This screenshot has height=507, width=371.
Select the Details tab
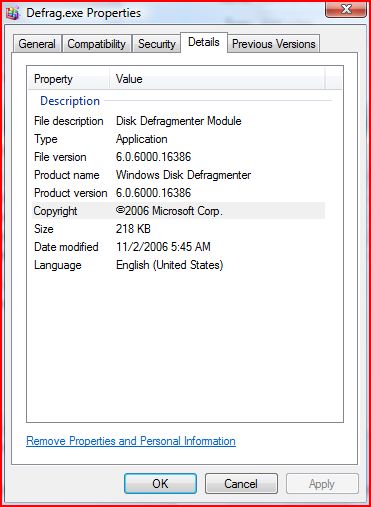coord(204,42)
